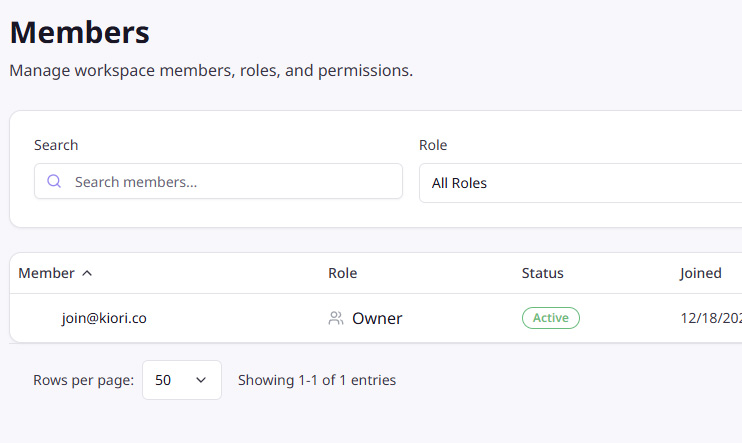The image size is (742, 443).
Task: Click the Showing 1-1 of 1 entries text
Action: click(316, 380)
